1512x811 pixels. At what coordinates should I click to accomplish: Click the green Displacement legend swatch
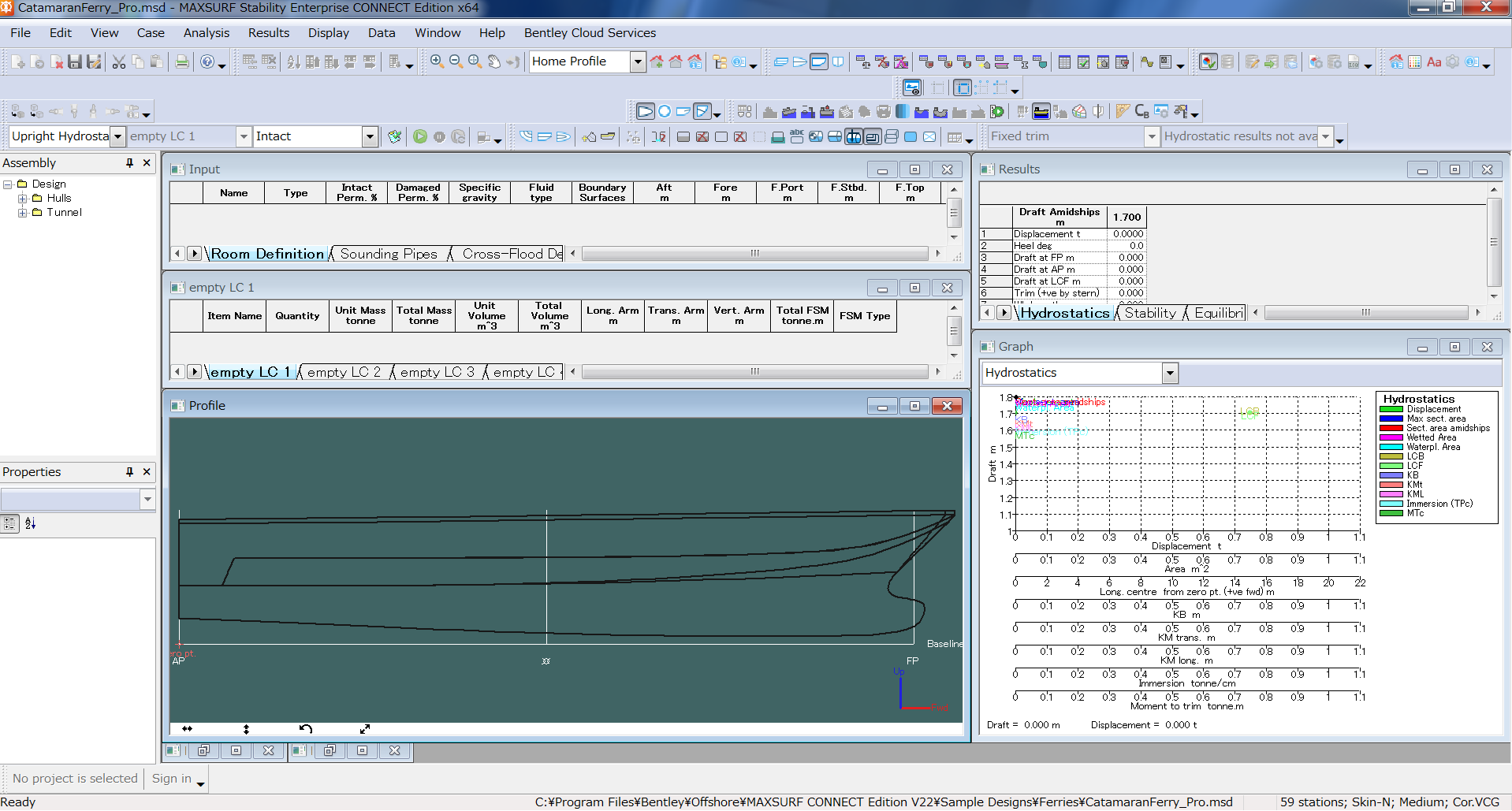(1391, 410)
